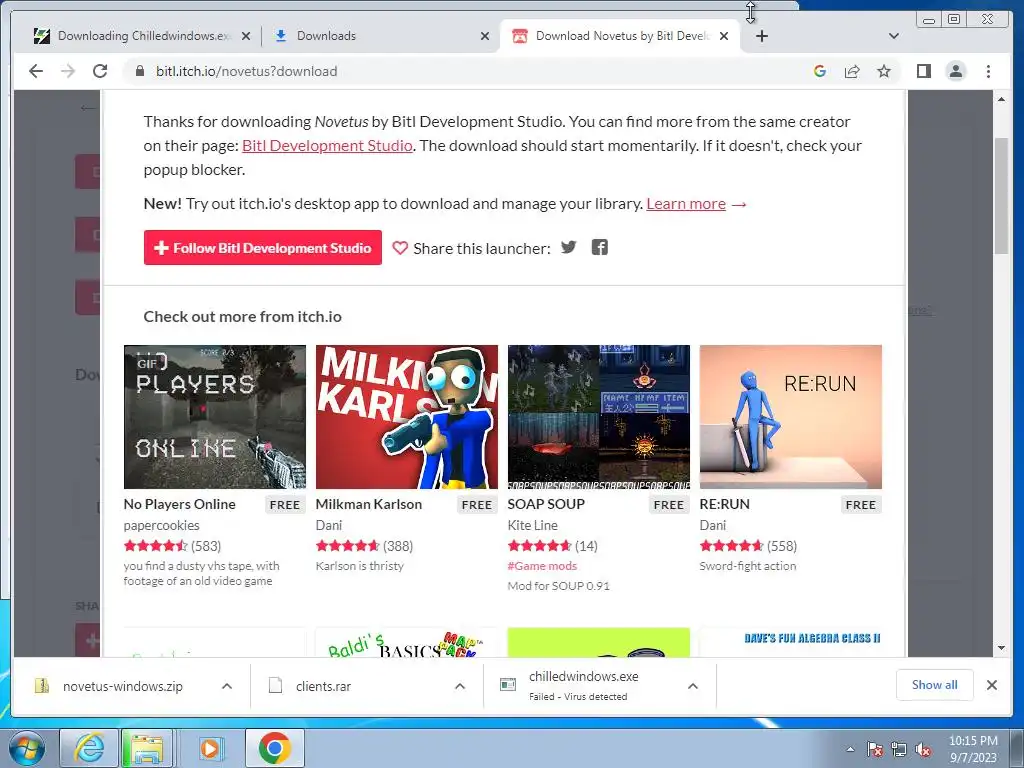Viewport: 1024px width, 768px height.
Task: Expand options for novetus-windows.zip download
Action: coord(227,686)
